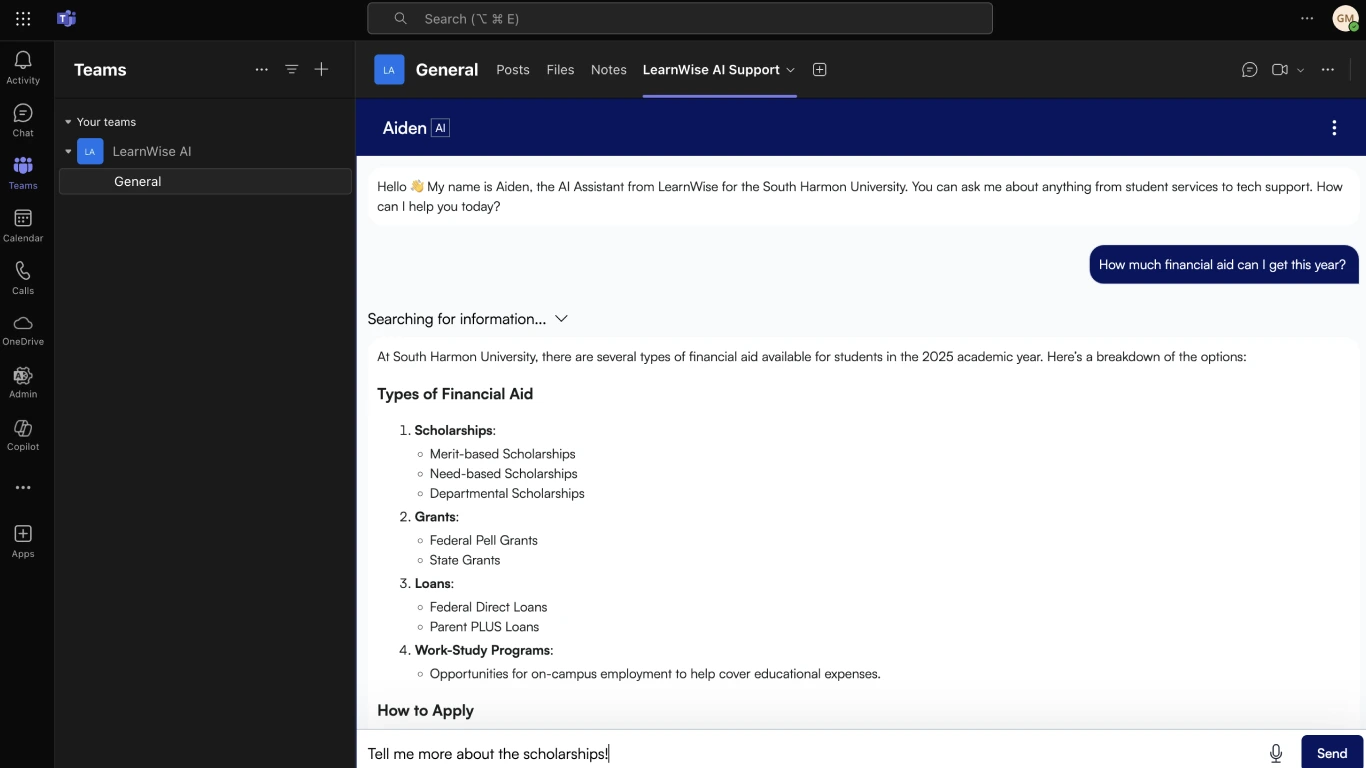Click Parent PLUS Loans list item
This screenshot has height=768, width=1366.
pos(485,627)
